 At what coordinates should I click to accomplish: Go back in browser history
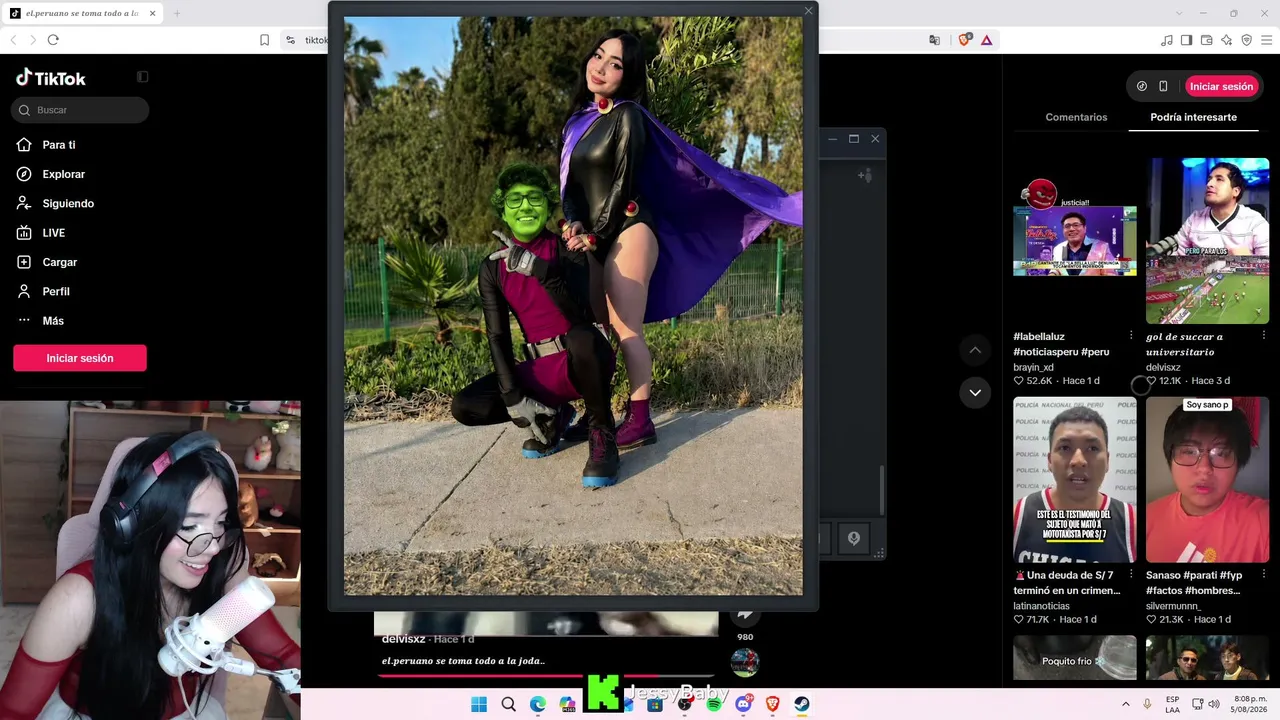click(13, 40)
